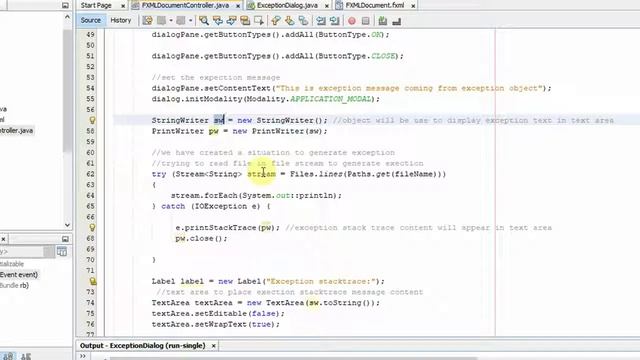Screen dimensions: 640x360
Task: Click the hint lightbulb beside the printStackTrace line
Action: coord(92,227)
